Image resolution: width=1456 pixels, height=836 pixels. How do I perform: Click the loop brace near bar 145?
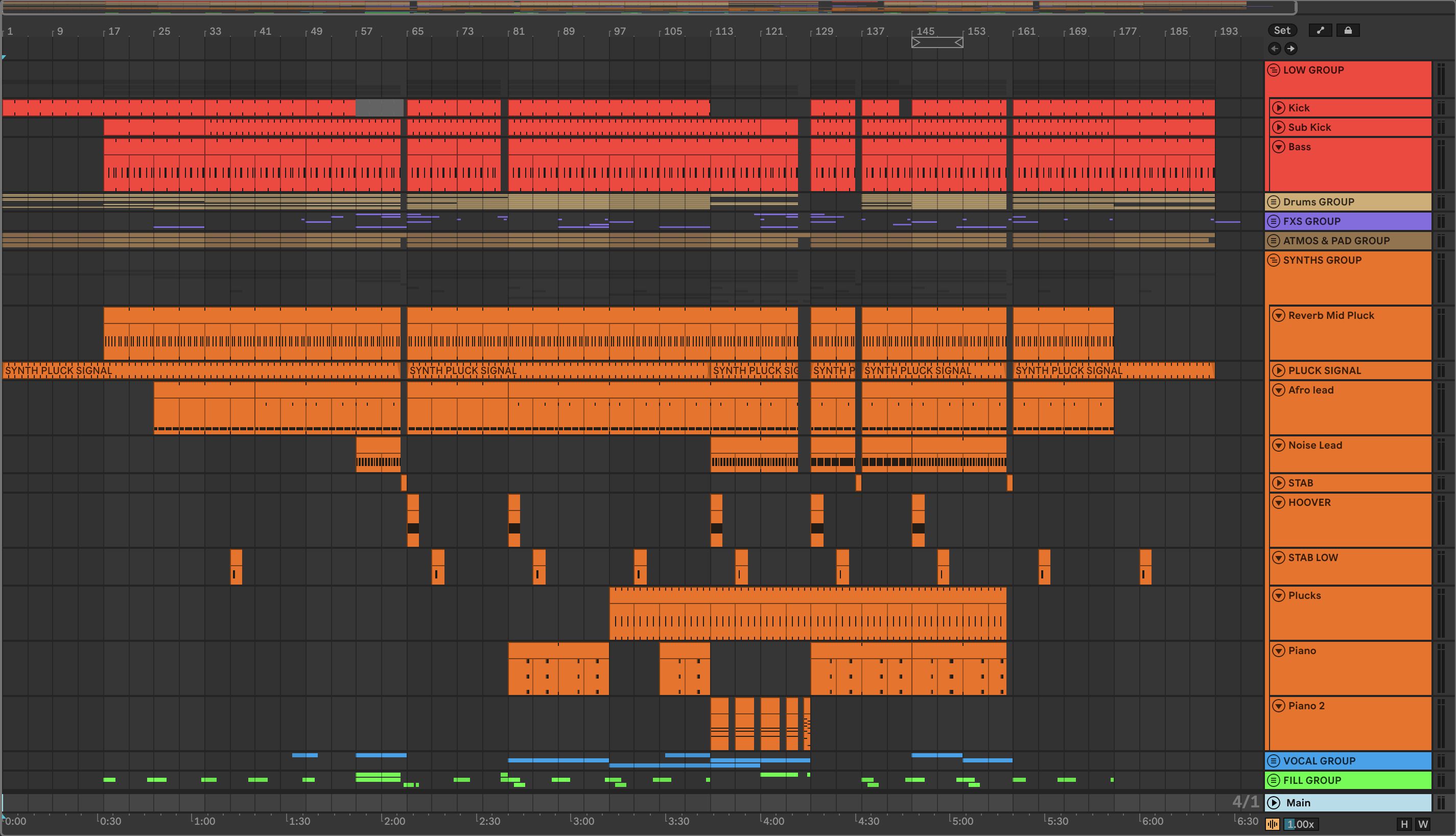coord(937,42)
